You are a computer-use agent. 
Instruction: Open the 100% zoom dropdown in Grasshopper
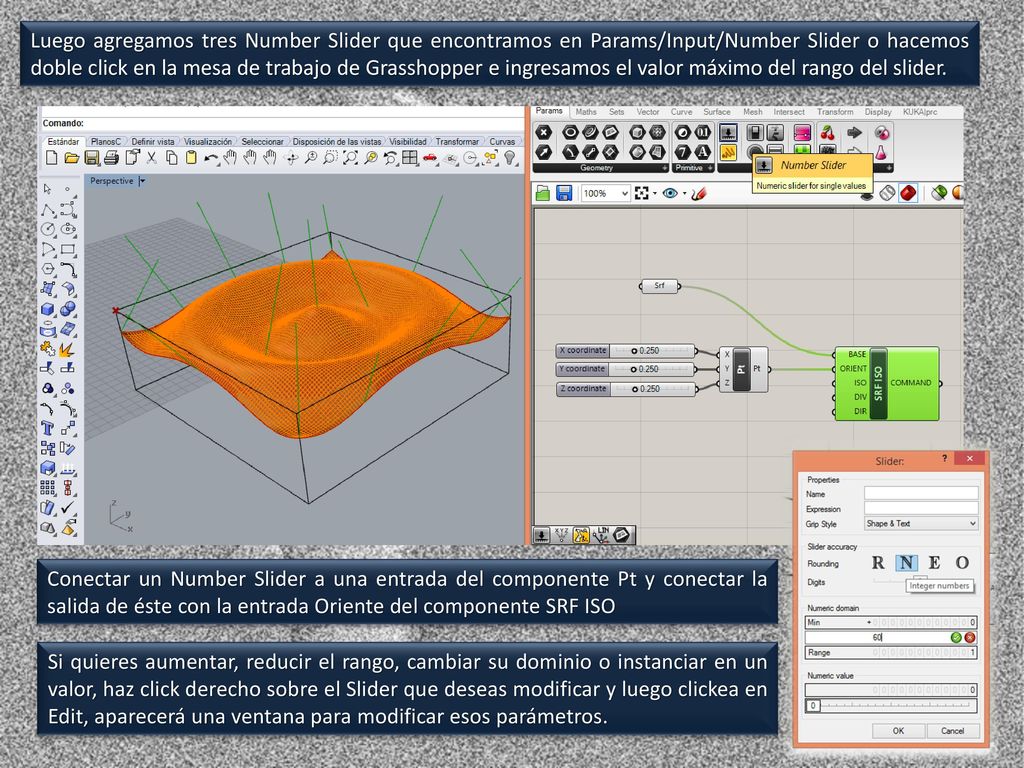click(605, 193)
